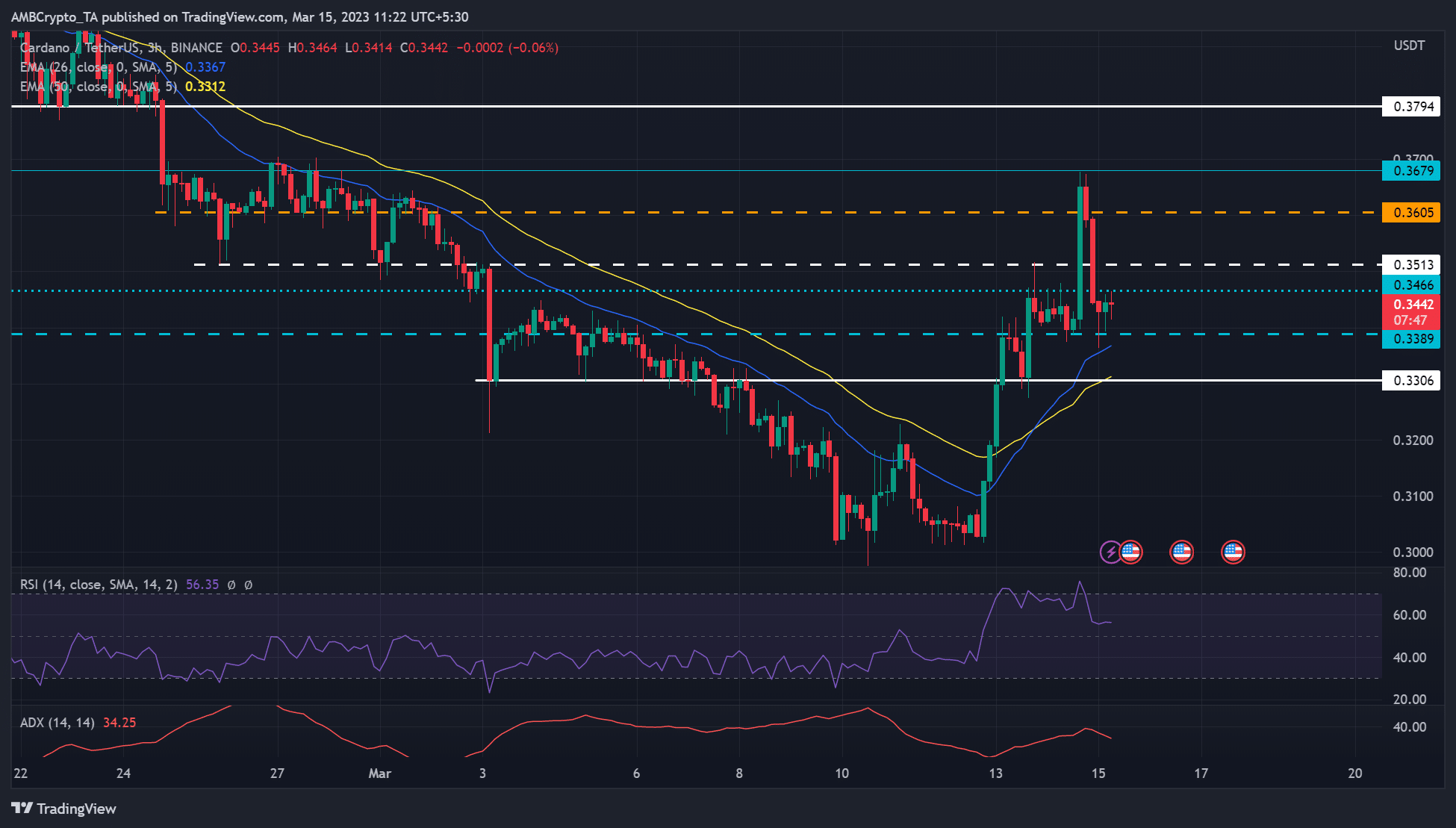
Task: Open the 3h timeframe selector
Action: [154, 47]
